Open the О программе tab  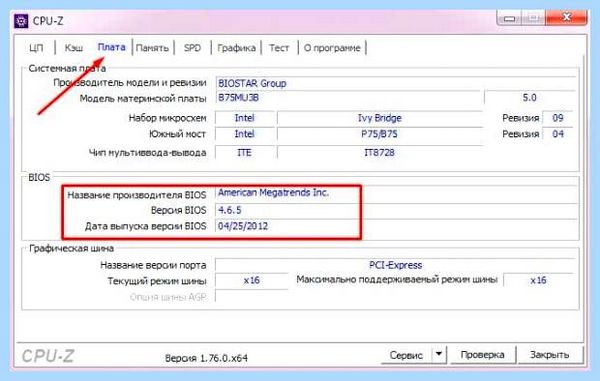pos(332,48)
